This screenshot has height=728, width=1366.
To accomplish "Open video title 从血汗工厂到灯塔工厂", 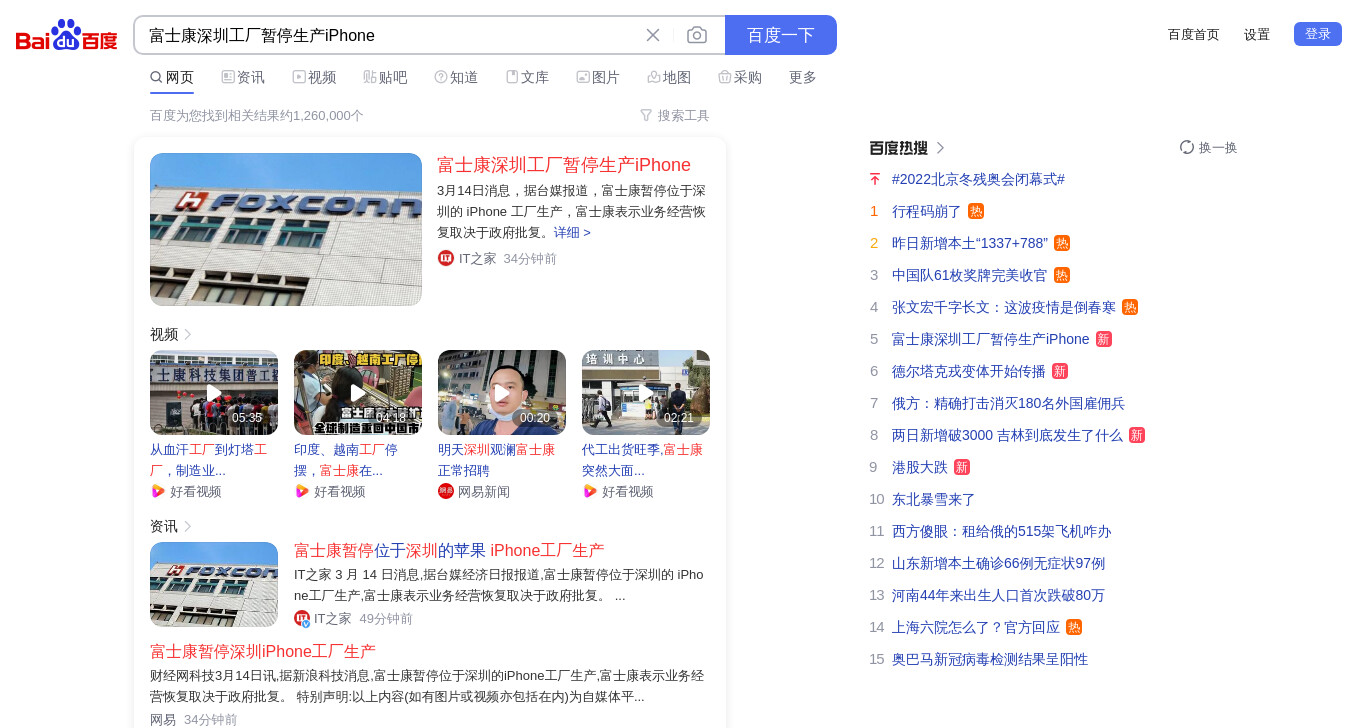I will (209, 460).
